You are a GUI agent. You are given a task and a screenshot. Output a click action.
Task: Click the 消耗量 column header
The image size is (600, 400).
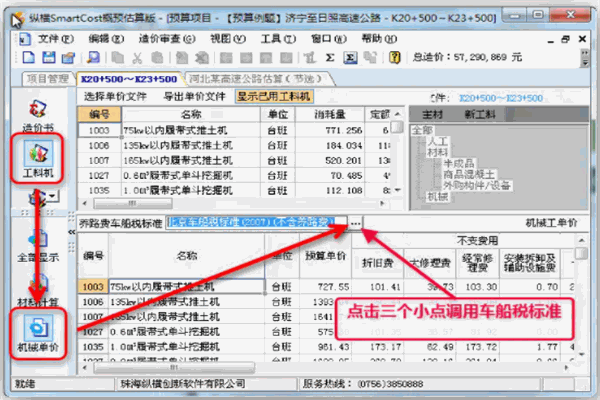click(330, 114)
